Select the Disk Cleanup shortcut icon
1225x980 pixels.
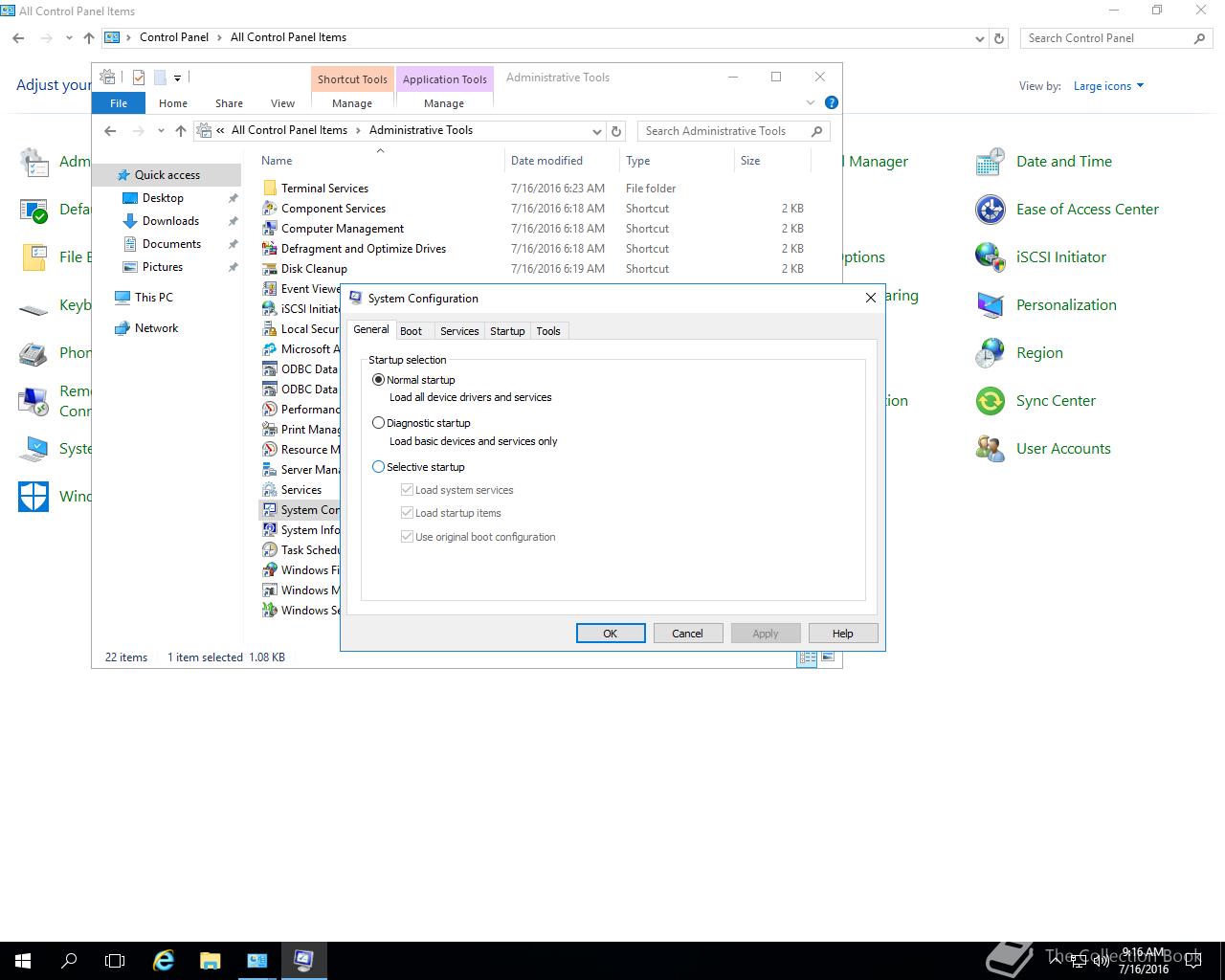313,268
